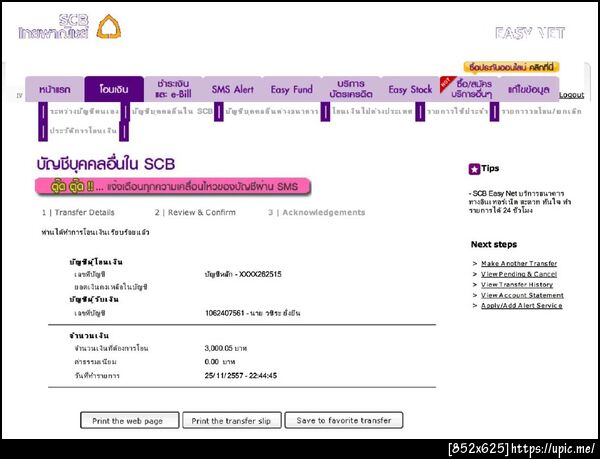Screen dimensions: 600x459
Task: Open the View Pending & Cancel link
Action: tap(519, 274)
